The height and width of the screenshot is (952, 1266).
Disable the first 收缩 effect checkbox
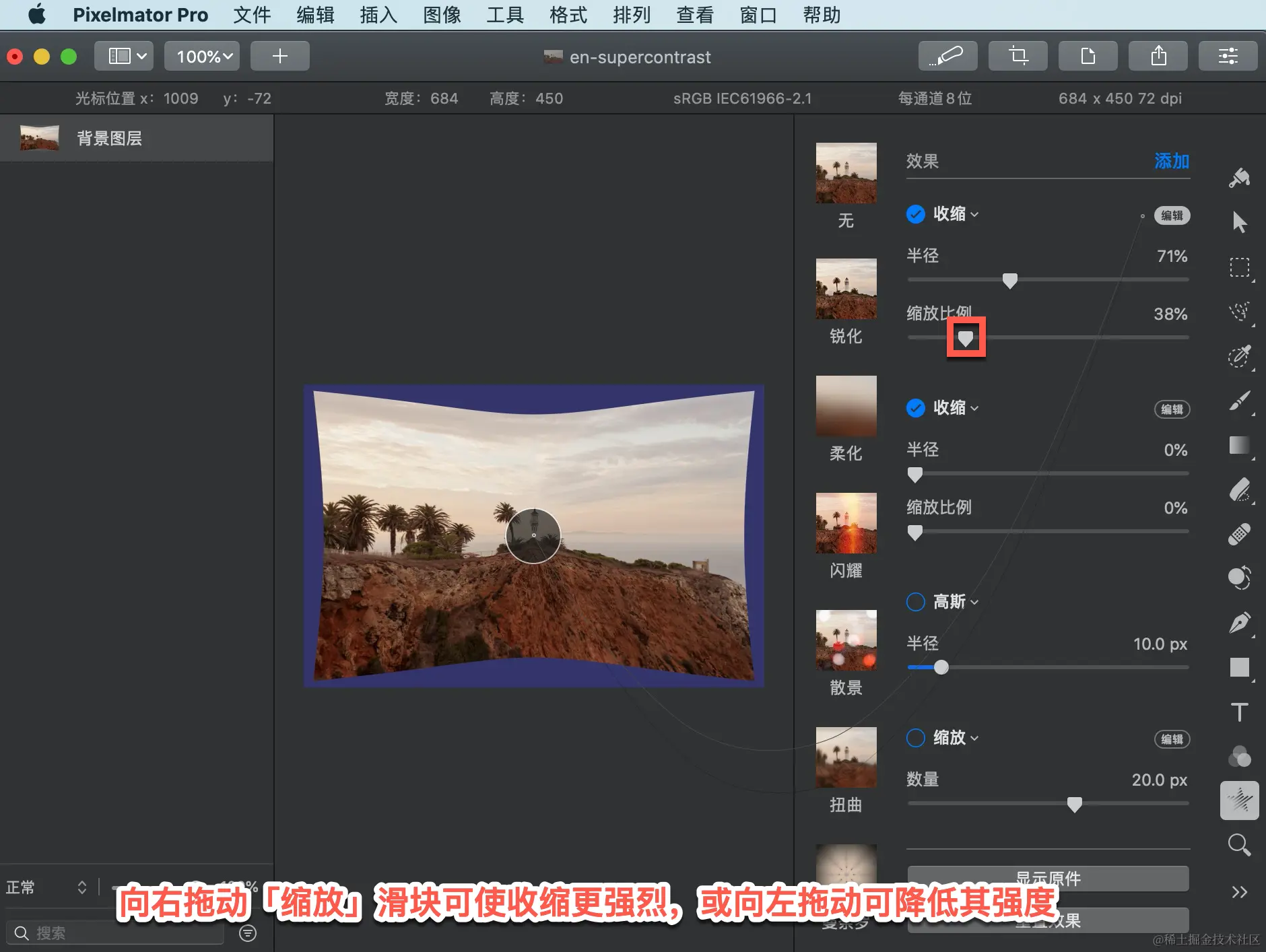point(916,214)
